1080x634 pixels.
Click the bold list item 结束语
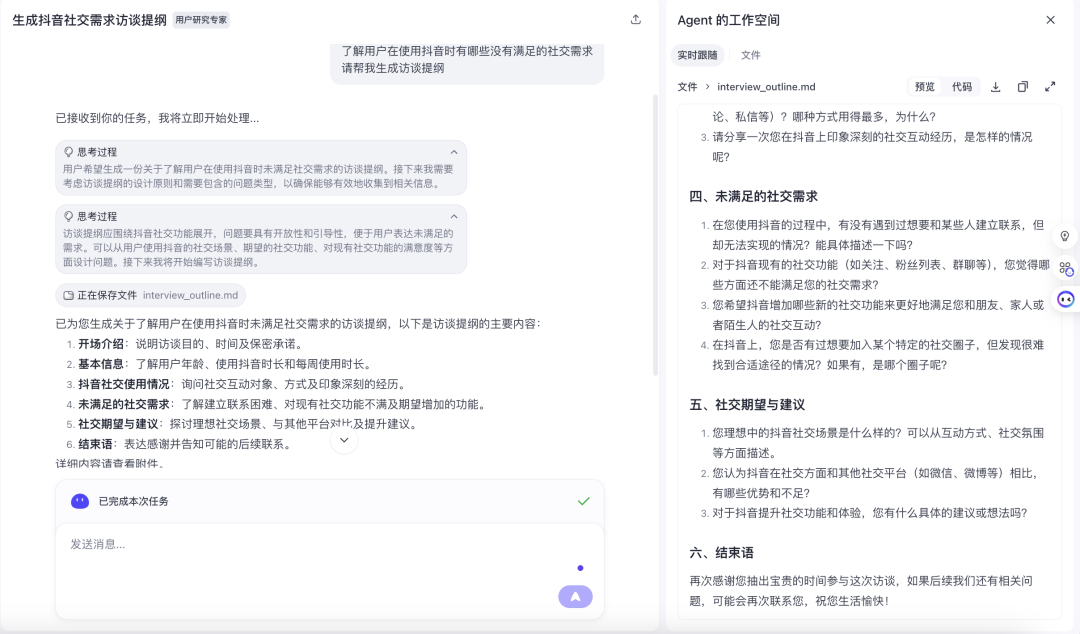click(95, 444)
